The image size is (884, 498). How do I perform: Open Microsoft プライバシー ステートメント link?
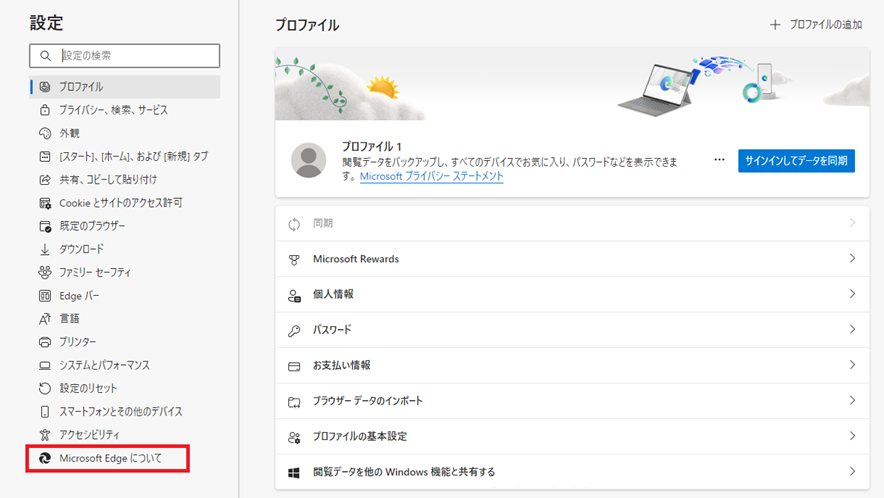[431, 177]
